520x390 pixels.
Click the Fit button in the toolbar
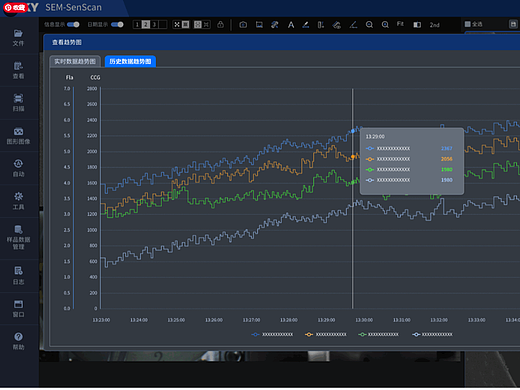click(x=400, y=24)
